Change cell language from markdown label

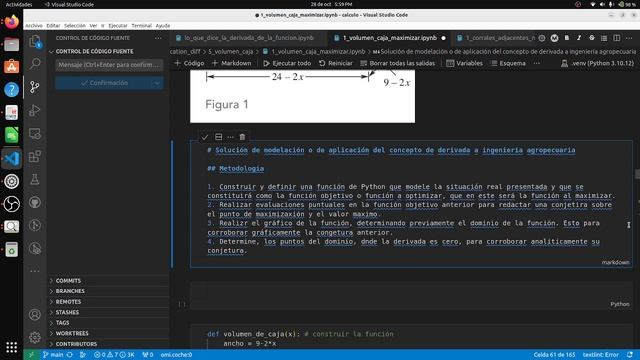pyautogui.click(x=616, y=262)
